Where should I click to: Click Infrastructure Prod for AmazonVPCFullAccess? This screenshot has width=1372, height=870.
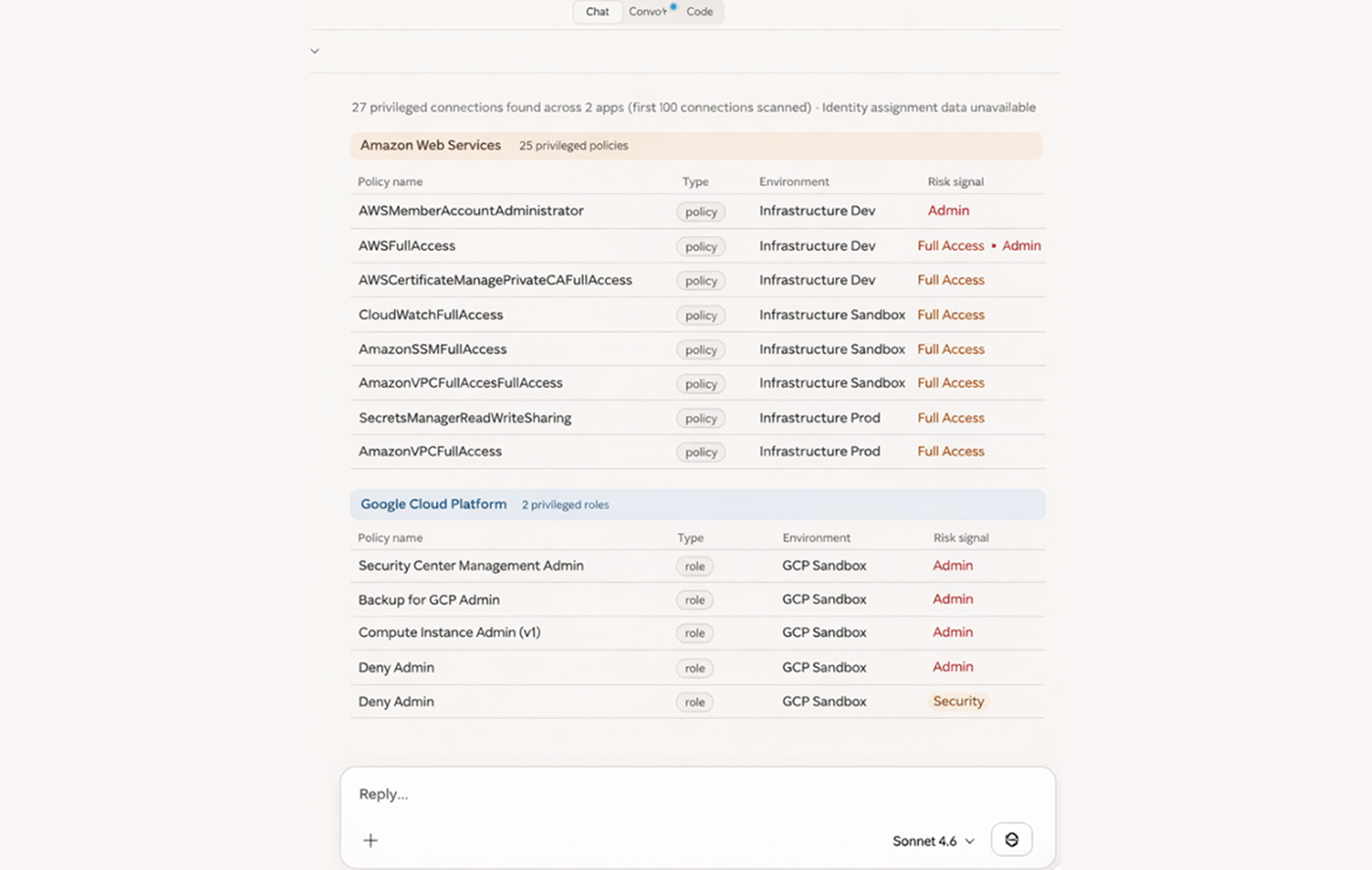coord(819,452)
